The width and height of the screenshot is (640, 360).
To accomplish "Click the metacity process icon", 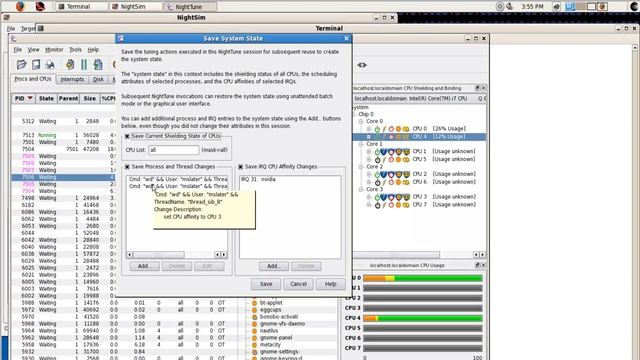I will click(x=254, y=344).
